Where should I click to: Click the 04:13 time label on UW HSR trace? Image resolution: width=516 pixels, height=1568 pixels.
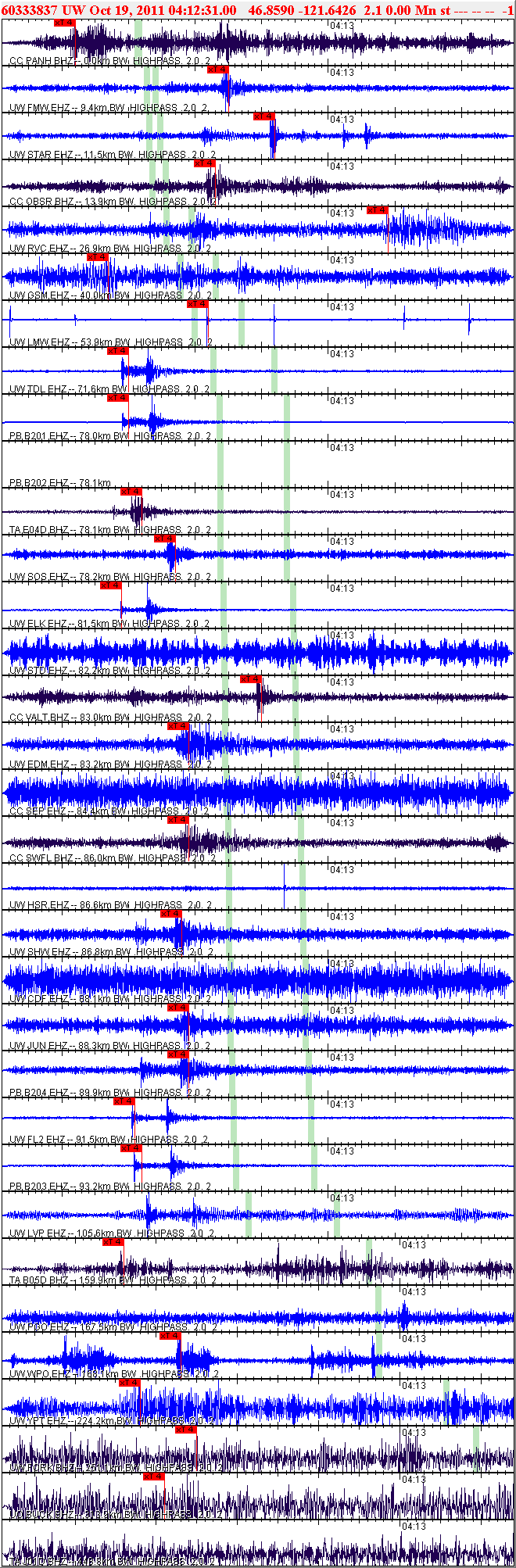pos(342,870)
